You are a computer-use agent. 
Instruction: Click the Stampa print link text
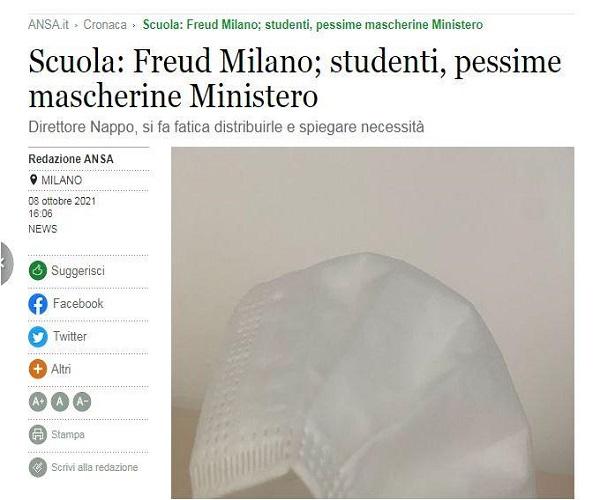(x=68, y=435)
